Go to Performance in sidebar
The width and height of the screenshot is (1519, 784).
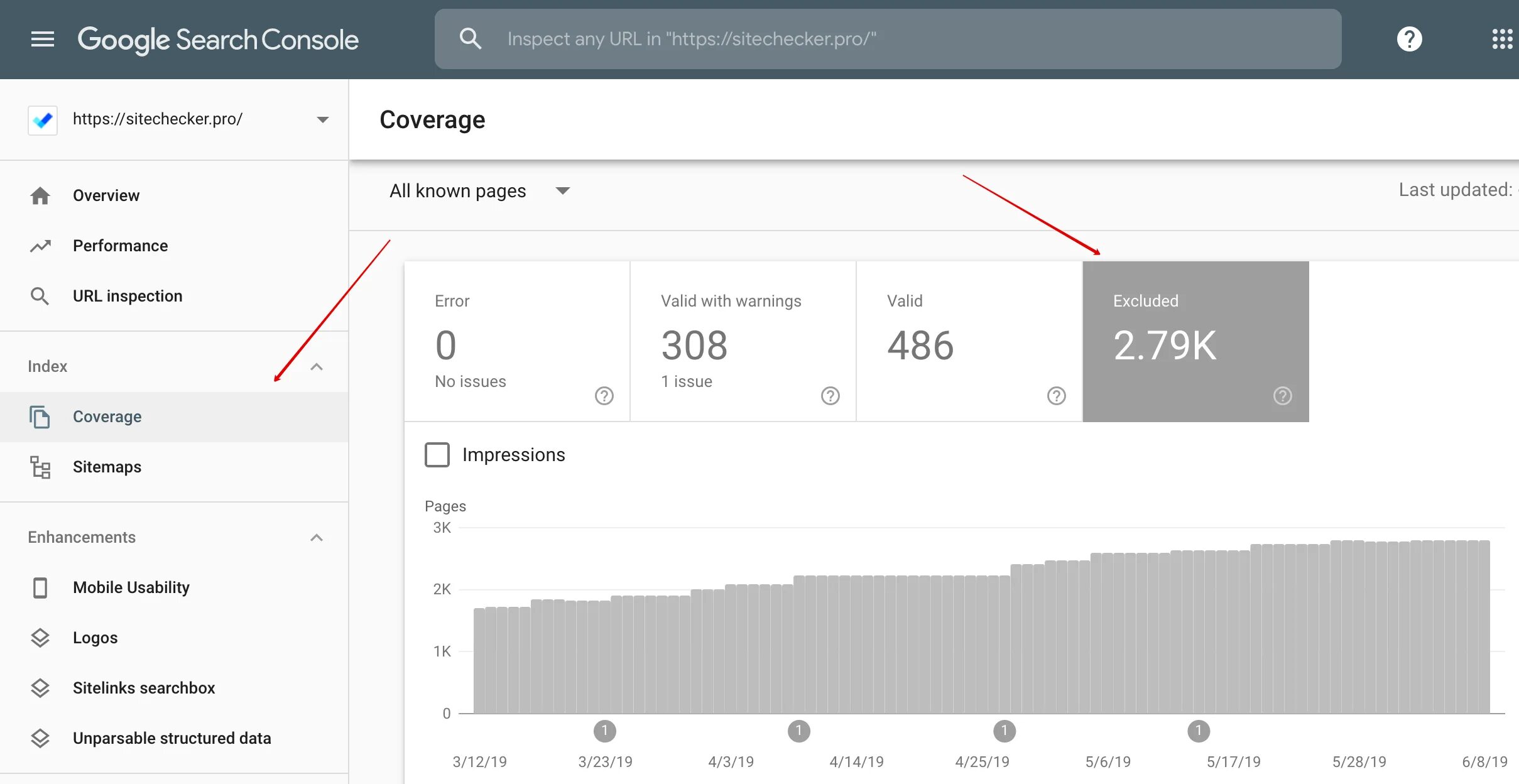[120, 246]
